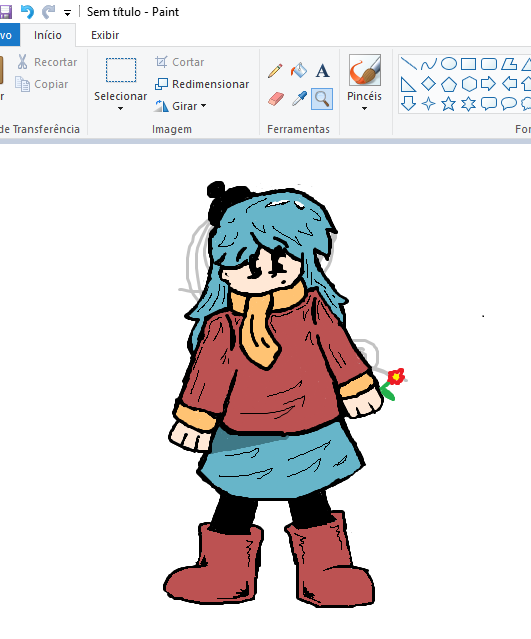Click the red flower on the canvas
Viewport: 531px width, 639px height.
point(396,377)
